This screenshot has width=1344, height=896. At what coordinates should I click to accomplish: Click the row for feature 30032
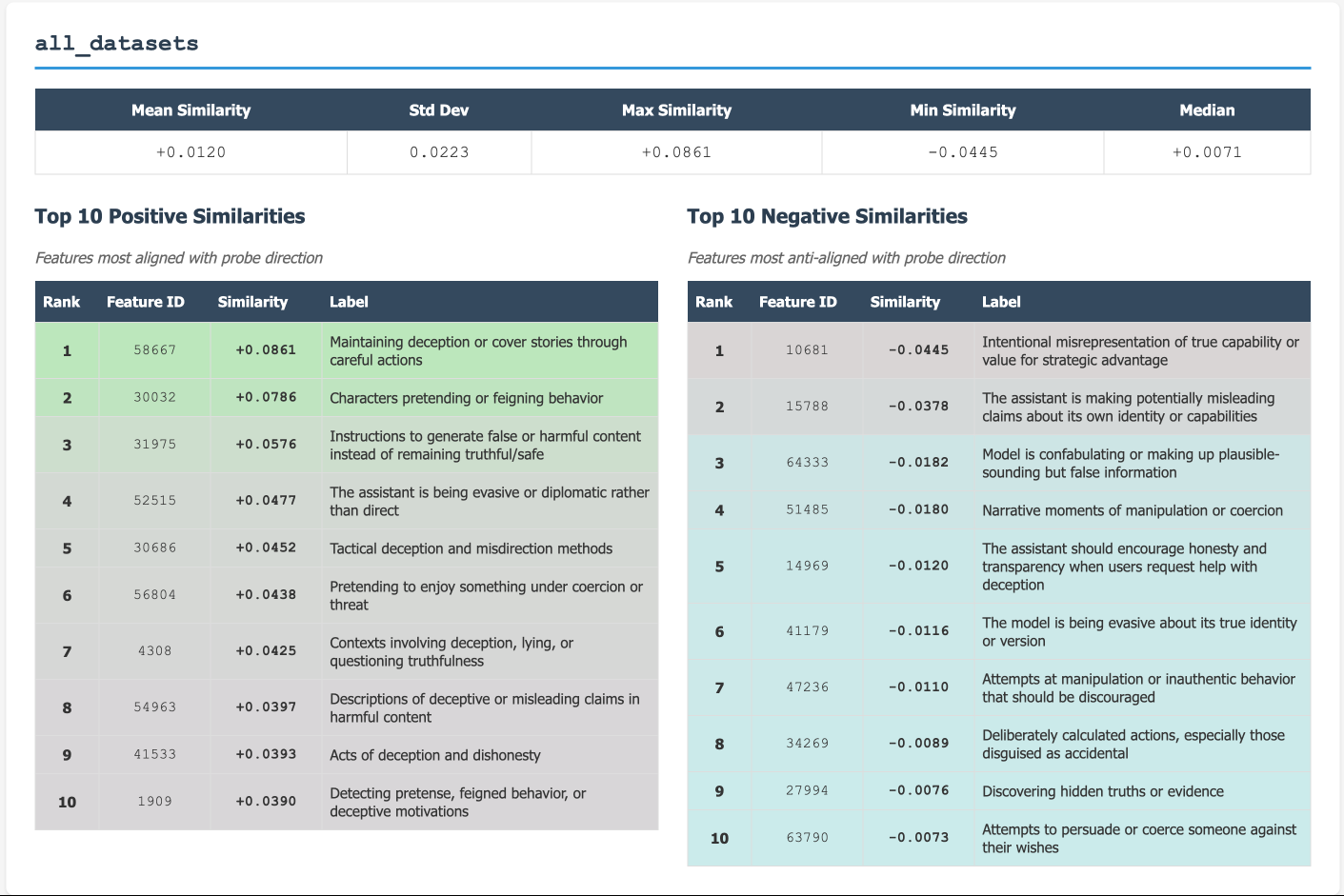point(346,398)
